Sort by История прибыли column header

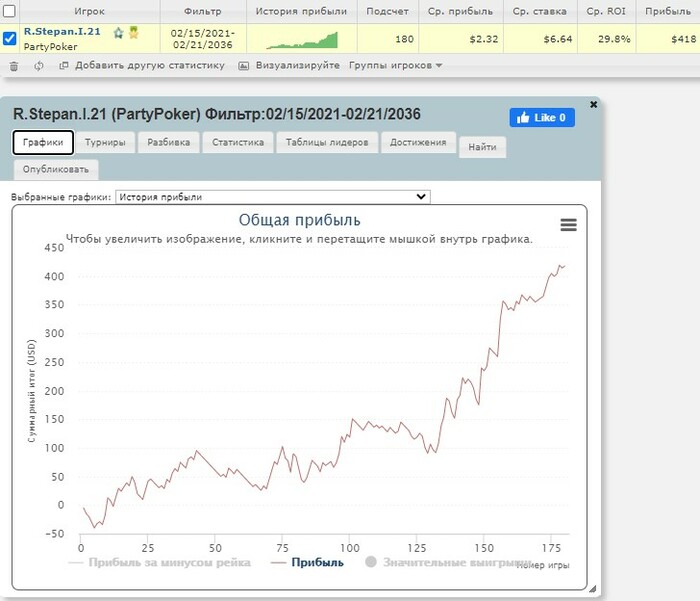pos(301,11)
